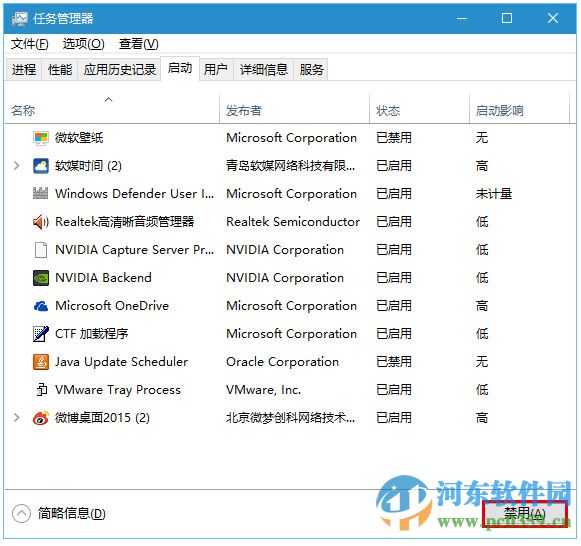Click the 软媒时间 weather icon

point(41,166)
